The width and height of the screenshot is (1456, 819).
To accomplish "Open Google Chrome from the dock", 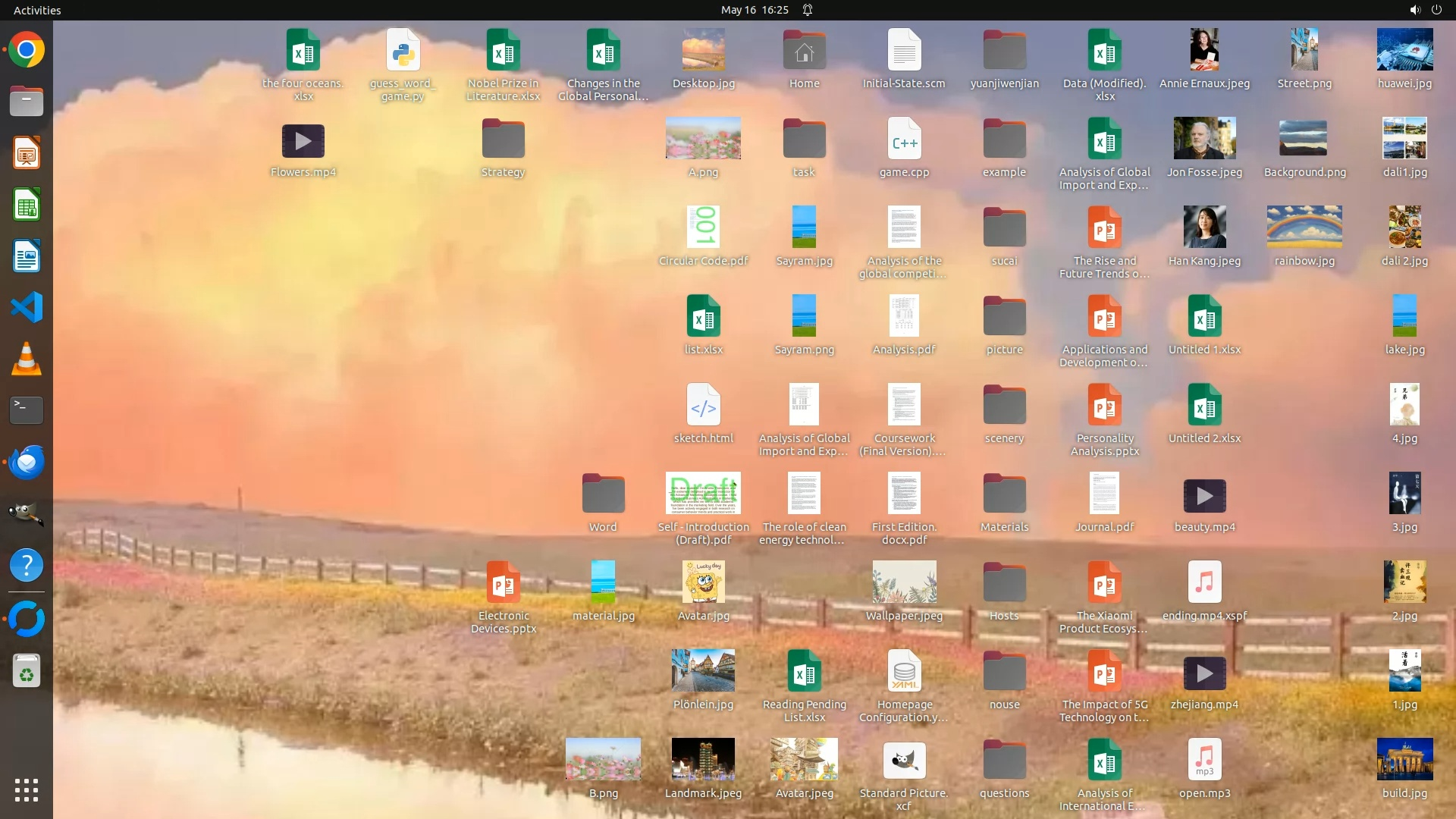I will pyautogui.click(x=27, y=50).
